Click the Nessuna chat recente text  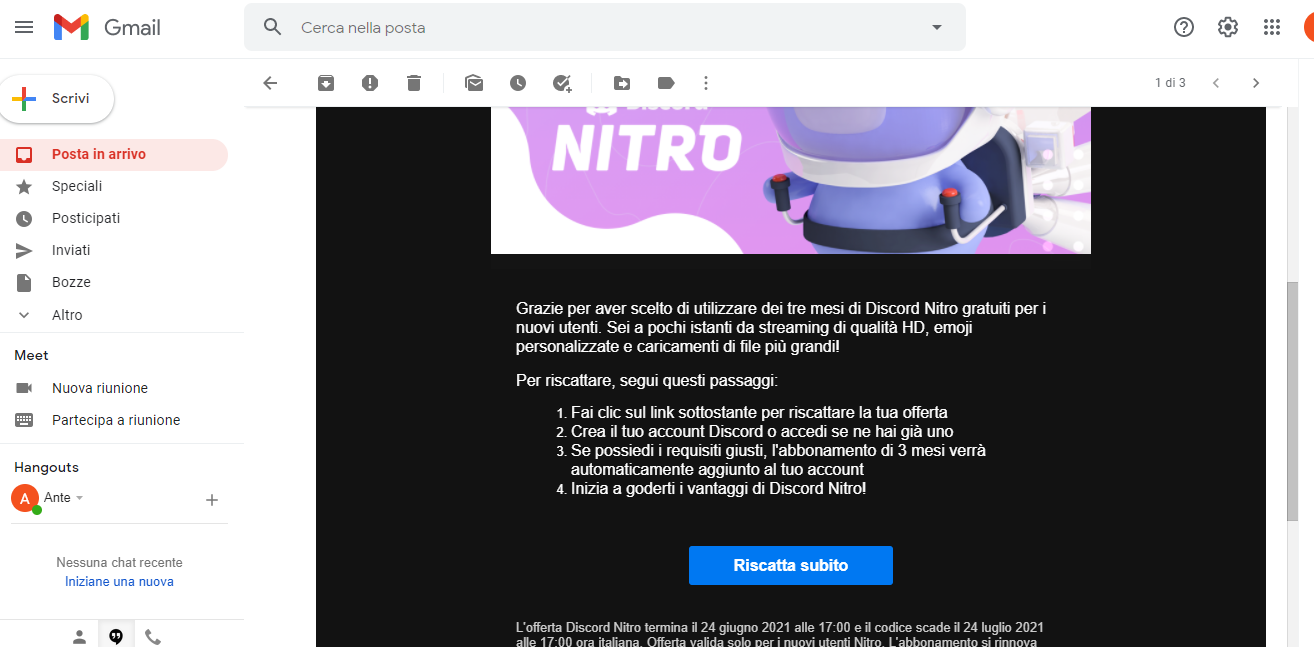[119, 563]
